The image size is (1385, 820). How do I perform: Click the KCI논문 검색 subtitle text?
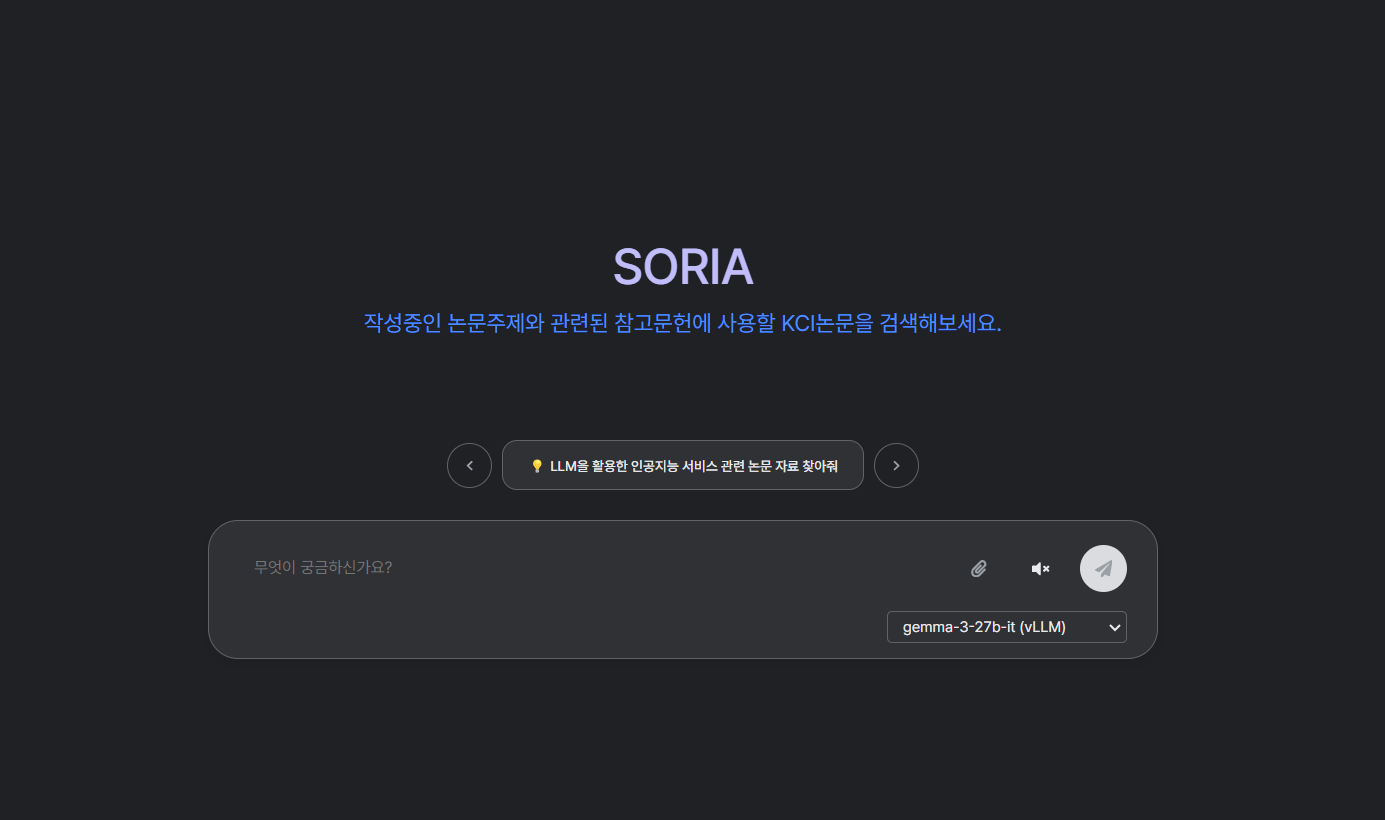click(683, 323)
